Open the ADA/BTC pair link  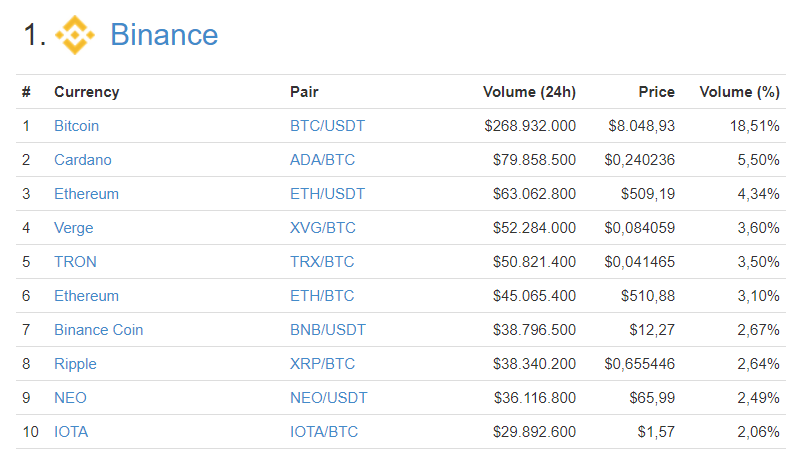click(x=322, y=160)
